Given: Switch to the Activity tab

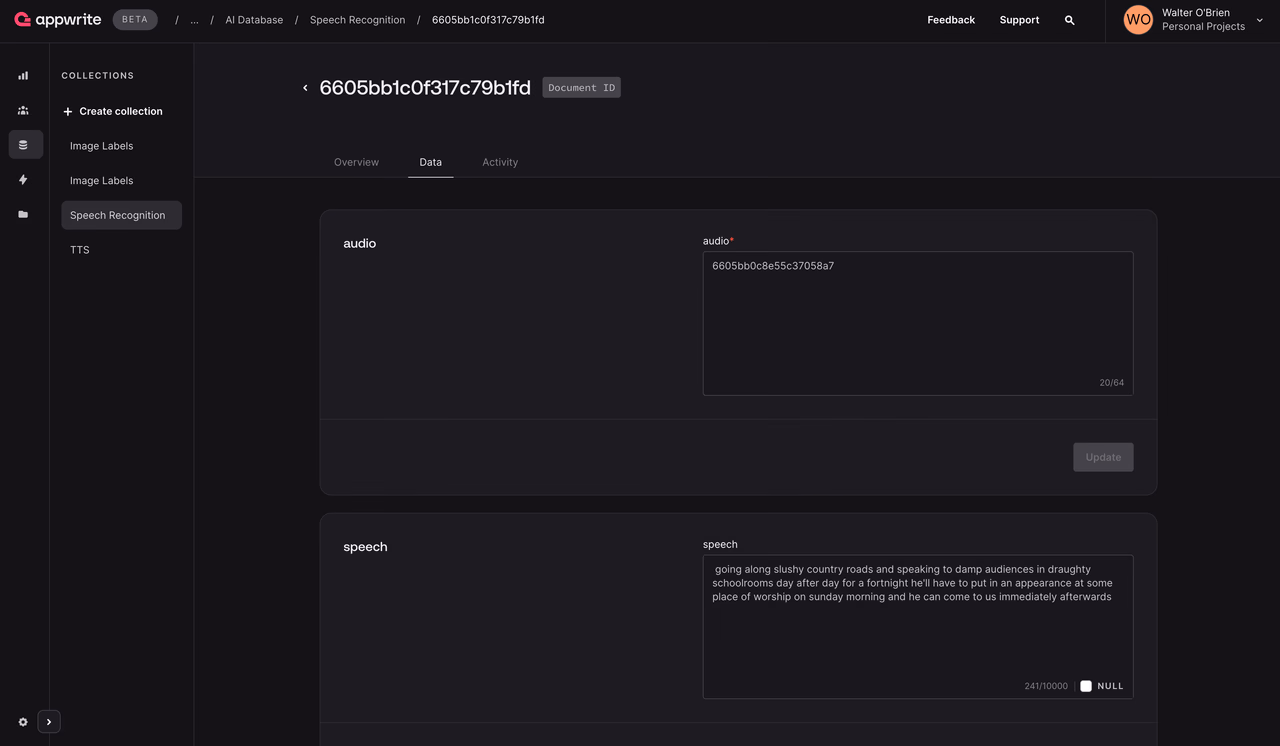Looking at the screenshot, I should [500, 162].
